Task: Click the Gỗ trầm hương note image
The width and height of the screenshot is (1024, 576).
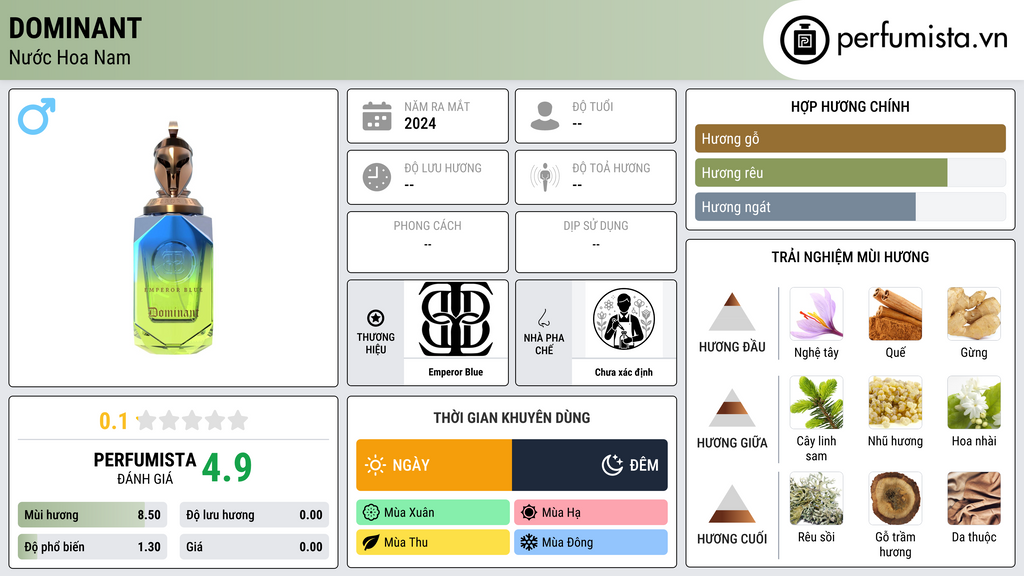Action: (895, 498)
